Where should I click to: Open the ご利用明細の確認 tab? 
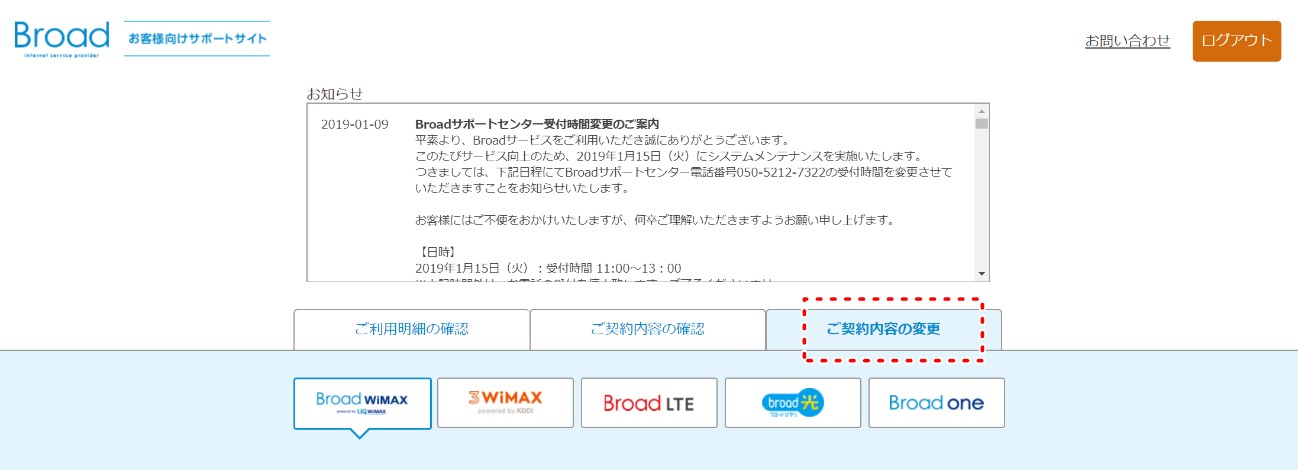tap(411, 329)
